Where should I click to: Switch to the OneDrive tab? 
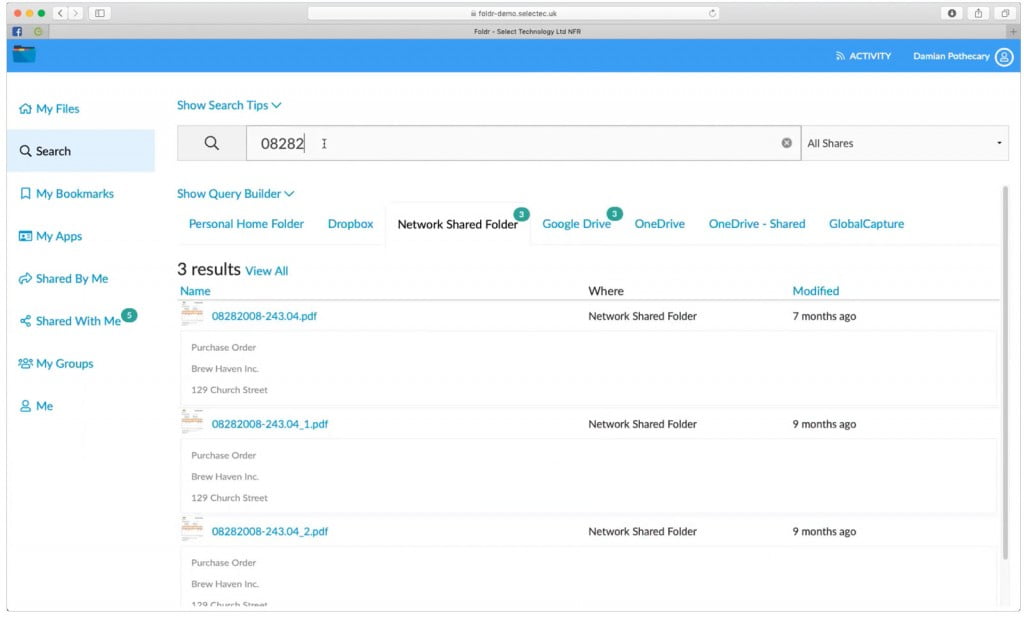point(660,223)
